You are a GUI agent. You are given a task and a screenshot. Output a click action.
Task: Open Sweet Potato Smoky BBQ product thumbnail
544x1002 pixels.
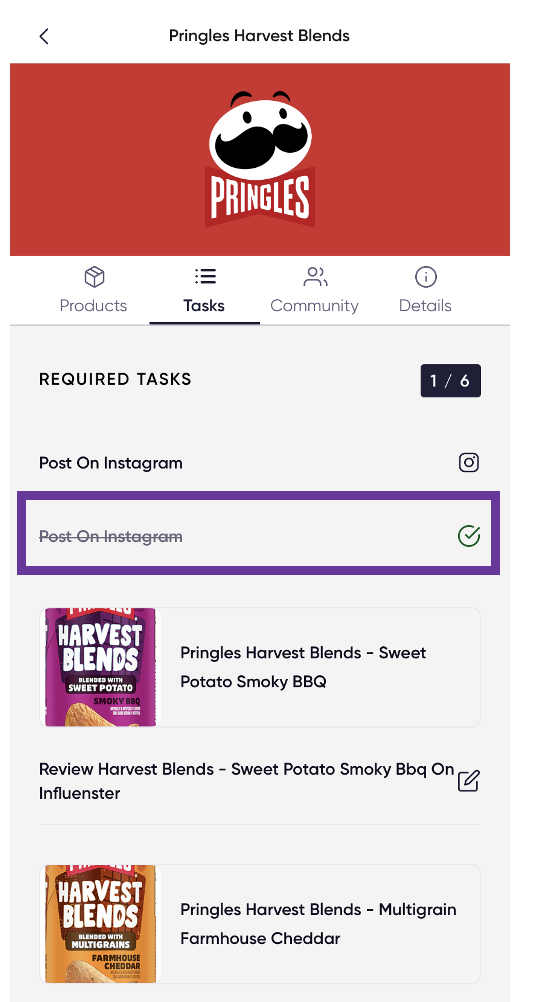[100, 667]
